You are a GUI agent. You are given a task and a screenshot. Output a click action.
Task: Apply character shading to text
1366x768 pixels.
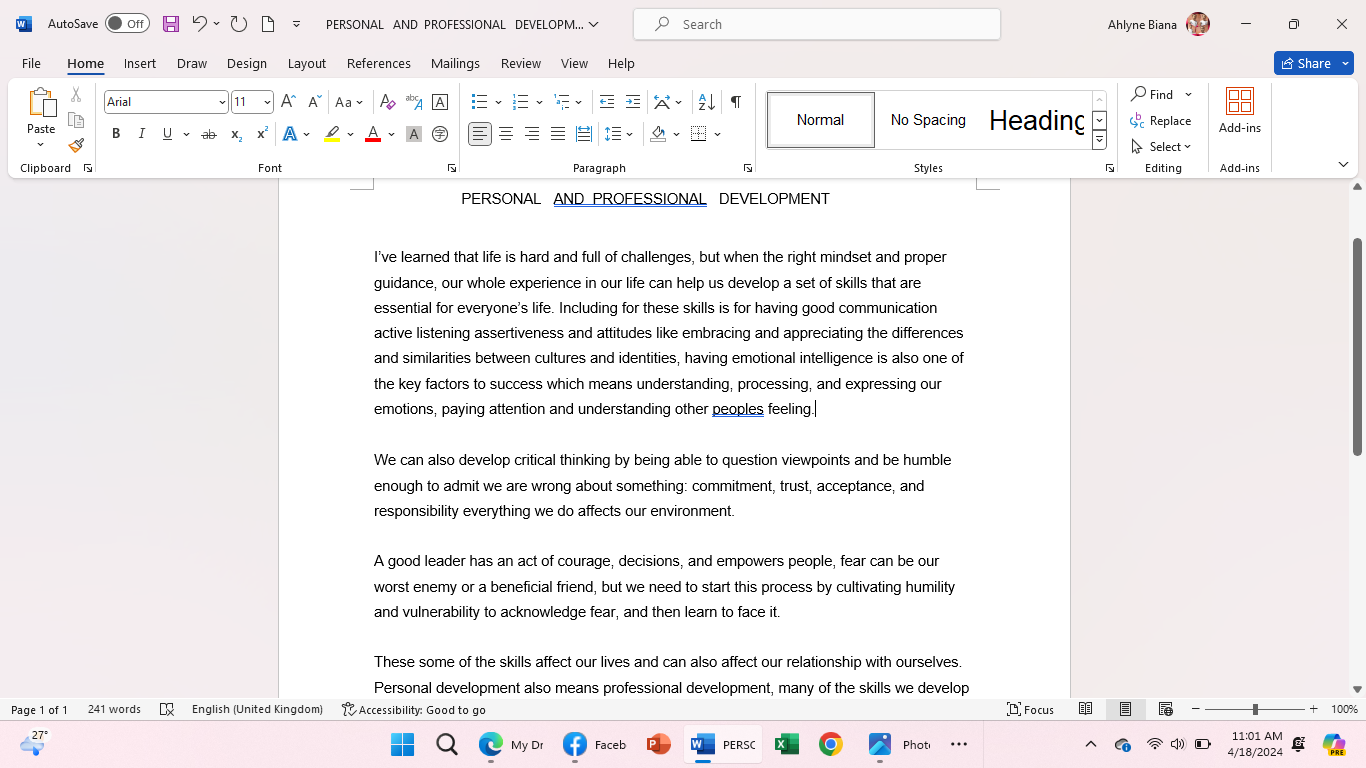tap(414, 134)
